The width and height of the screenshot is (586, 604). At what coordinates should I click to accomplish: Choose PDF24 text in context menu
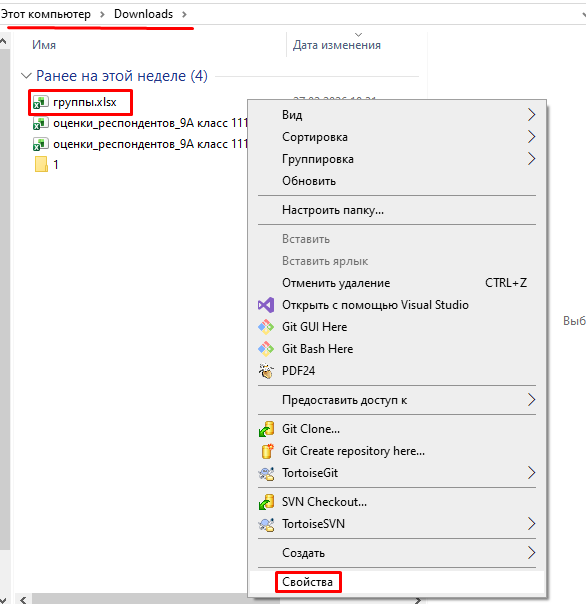(299, 371)
